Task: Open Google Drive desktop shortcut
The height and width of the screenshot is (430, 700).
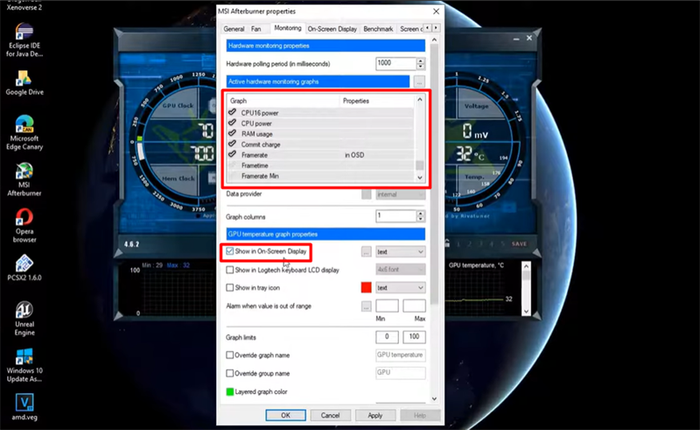Action: pos(24,83)
